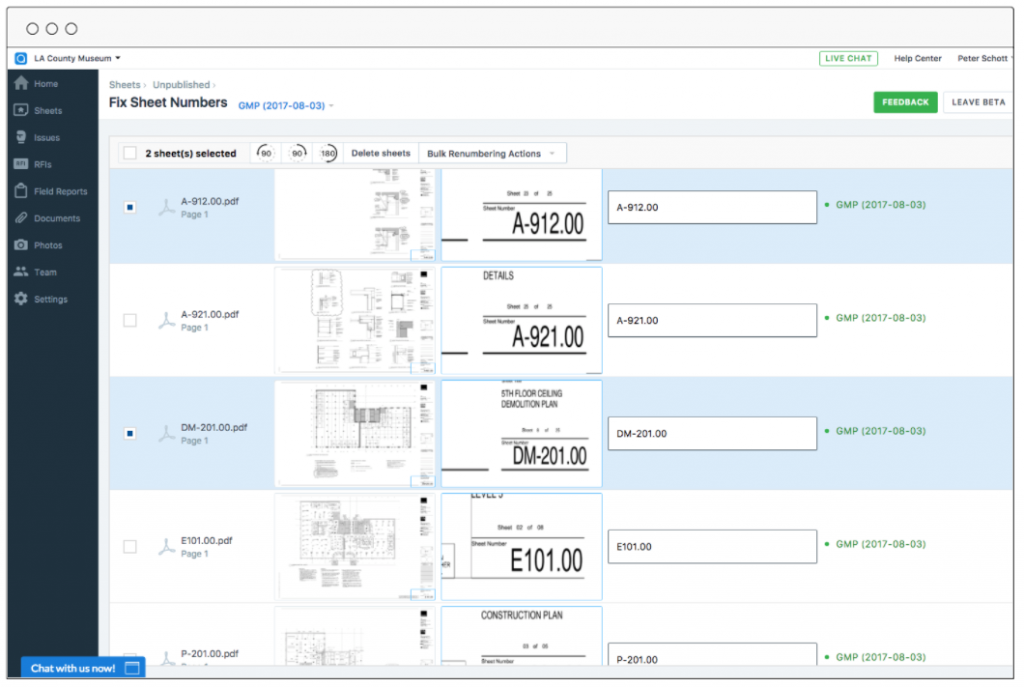The height and width of the screenshot is (688, 1024).
Task: Click the LIVE CHAT button
Action: (x=848, y=58)
